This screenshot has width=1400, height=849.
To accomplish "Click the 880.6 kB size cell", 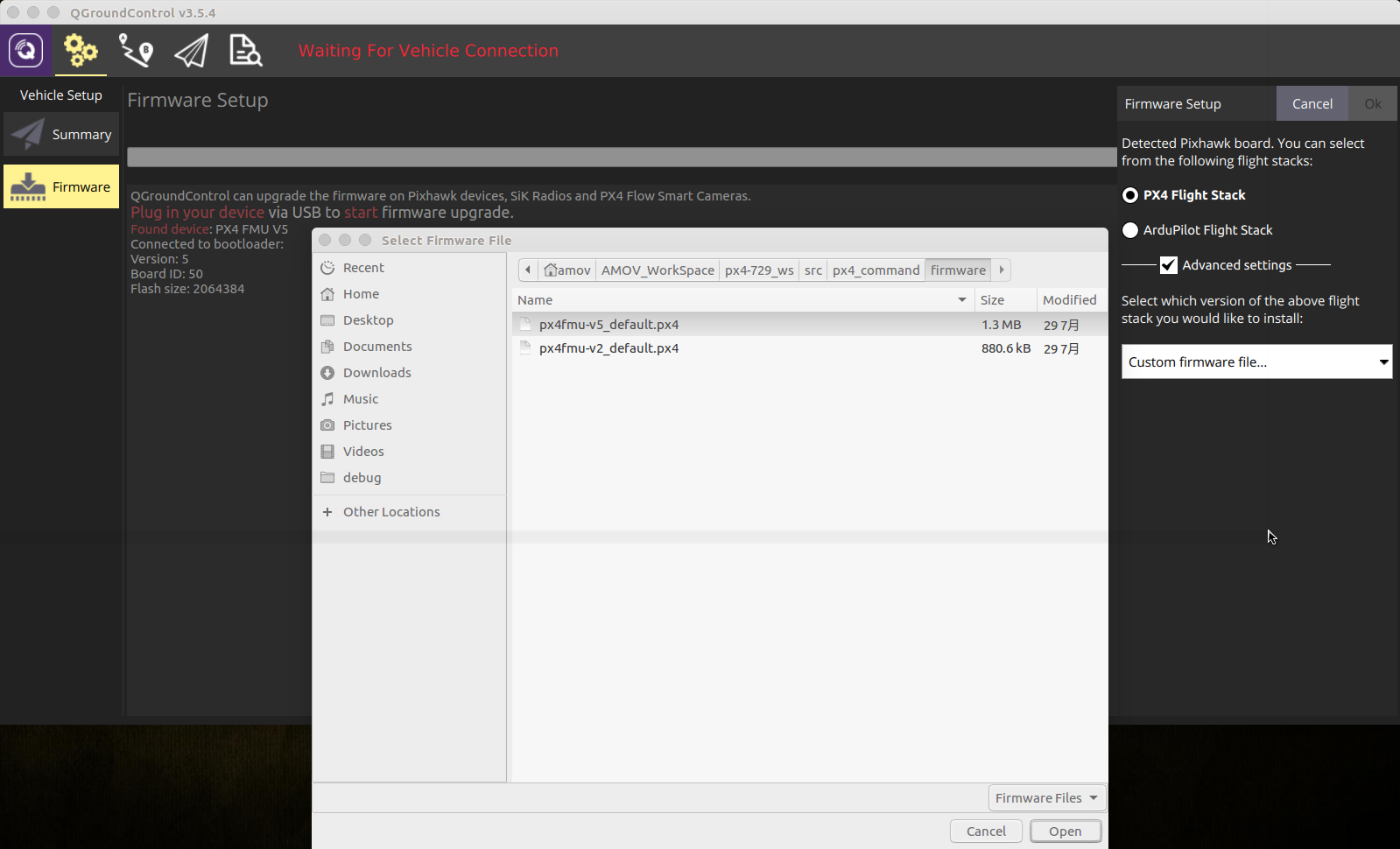I will (1006, 348).
